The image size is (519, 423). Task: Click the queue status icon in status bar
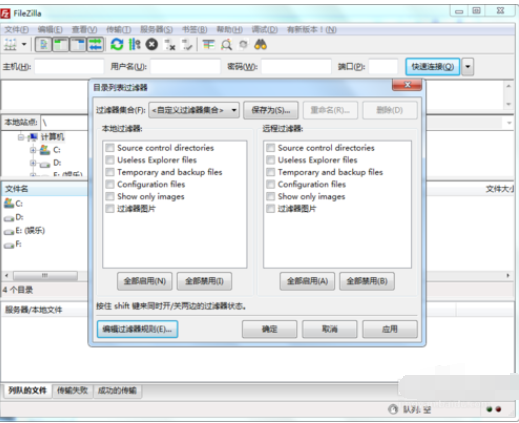click(393, 409)
